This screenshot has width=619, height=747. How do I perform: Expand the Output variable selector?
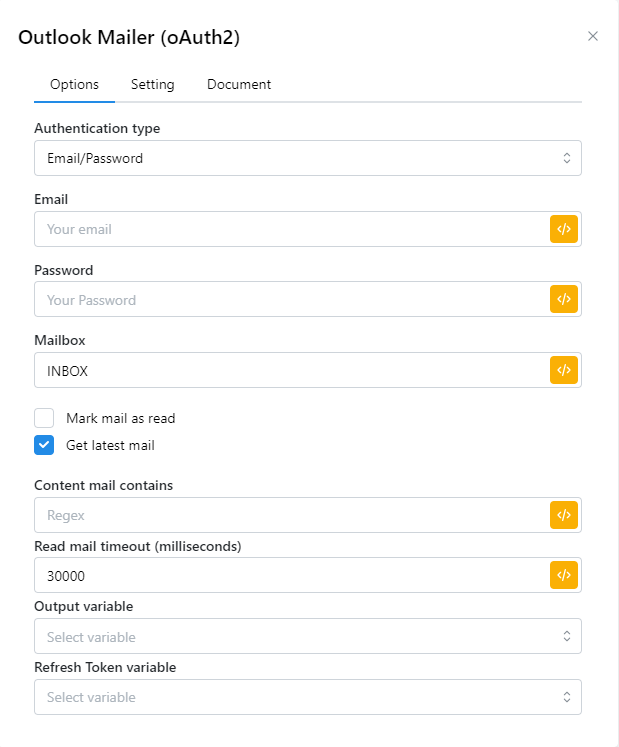pos(307,636)
